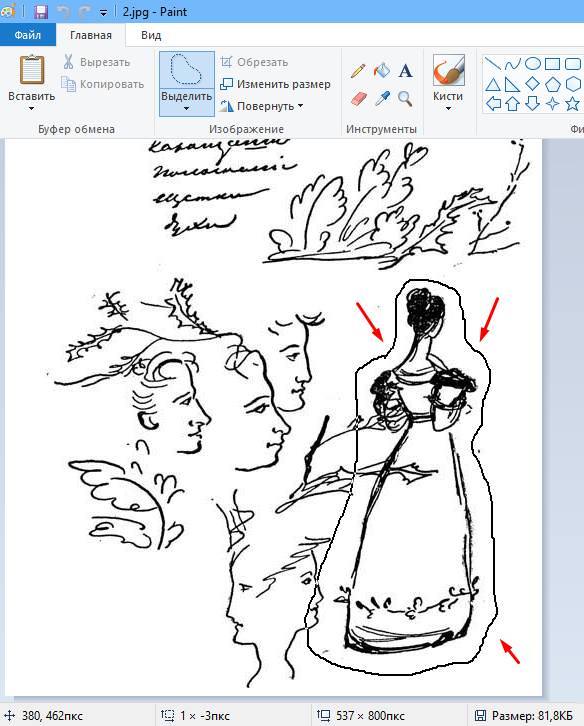Switch to the Главная tab
The height and width of the screenshot is (726, 584).
tap(91, 35)
